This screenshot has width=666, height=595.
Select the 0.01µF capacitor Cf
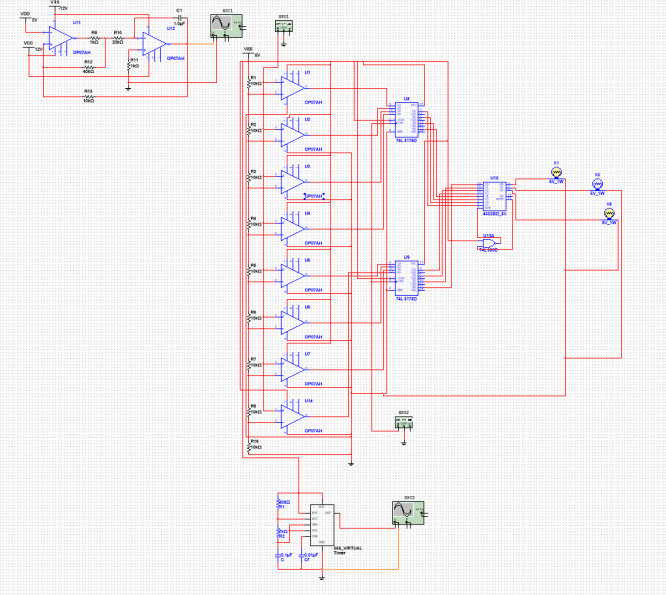click(x=302, y=556)
